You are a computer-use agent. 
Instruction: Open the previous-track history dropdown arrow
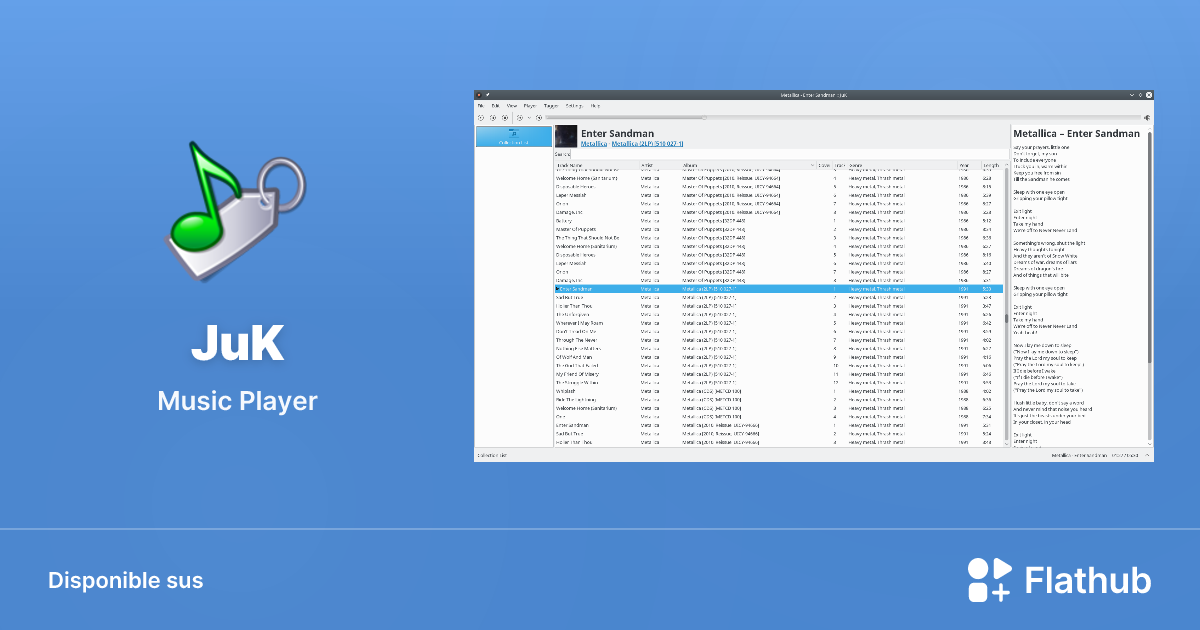[x=529, y=117]
